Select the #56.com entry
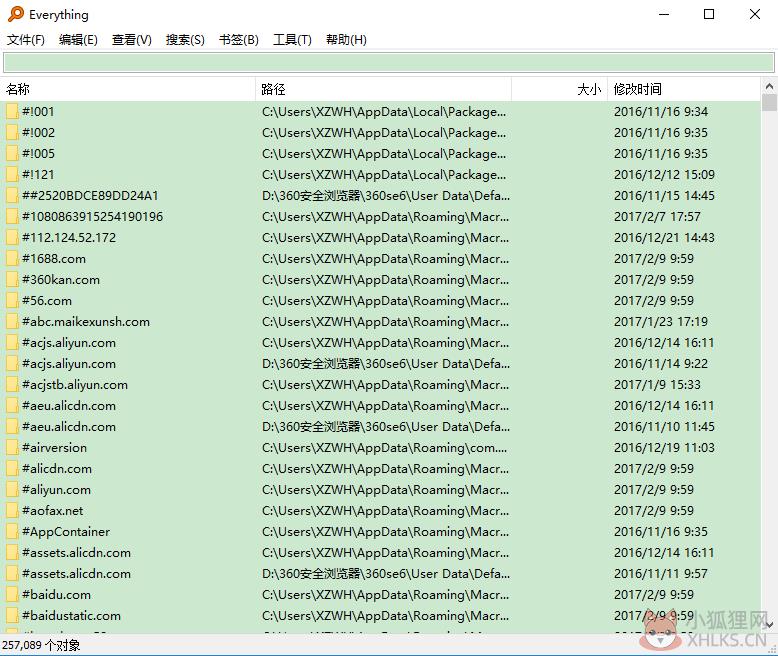The width and height of the screenshot is (778, 656). pos(47,300)
